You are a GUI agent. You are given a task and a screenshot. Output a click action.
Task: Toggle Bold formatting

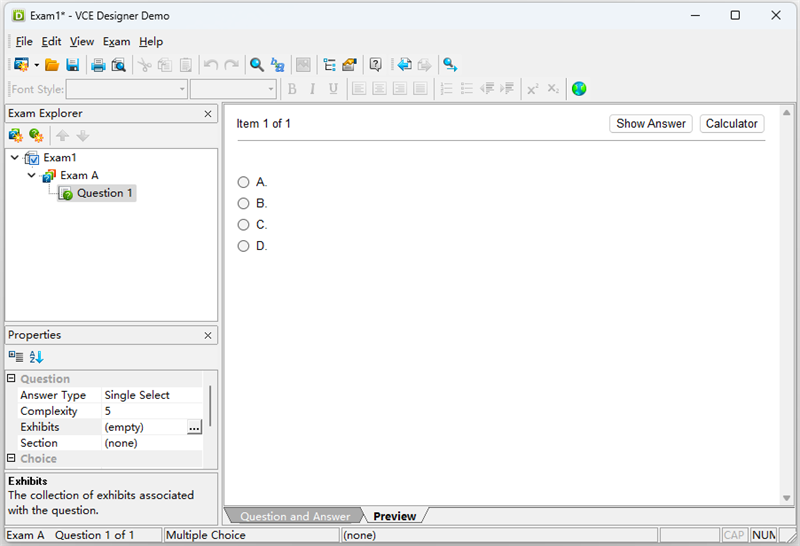pyautogui.click(x=292, y=89)
